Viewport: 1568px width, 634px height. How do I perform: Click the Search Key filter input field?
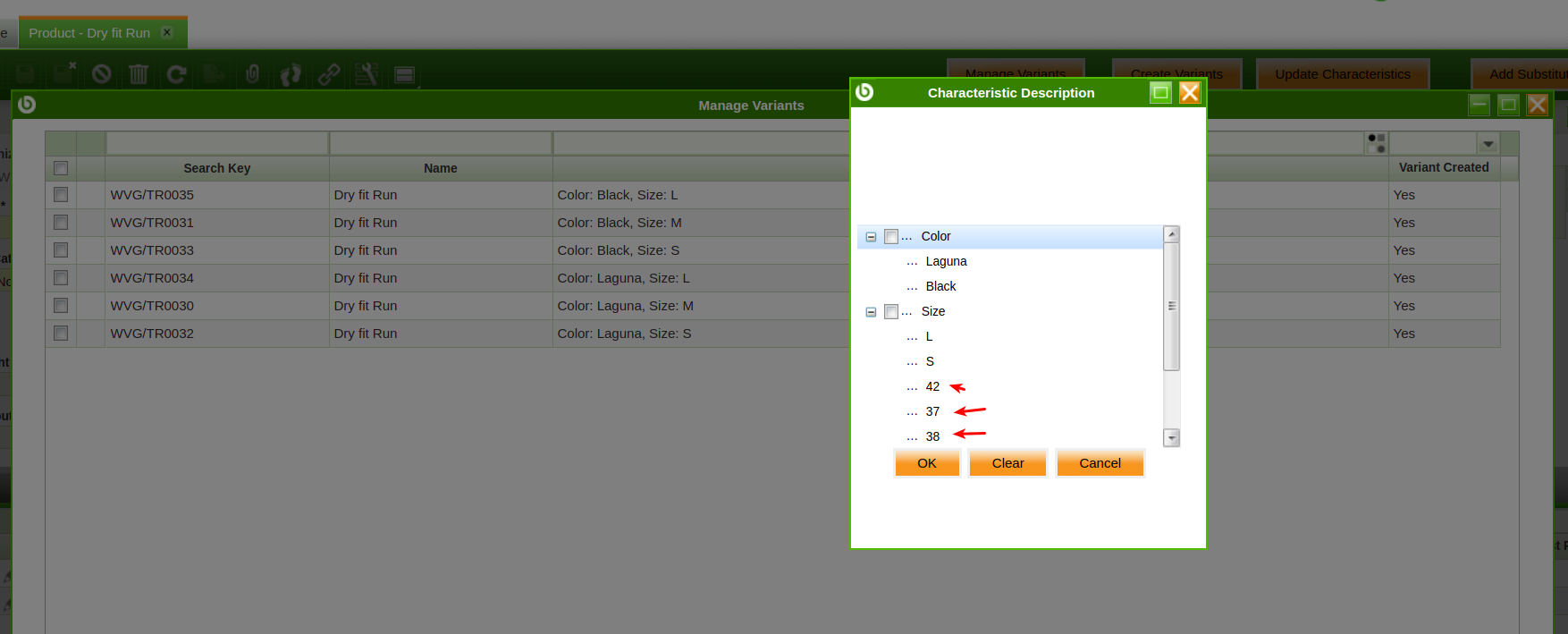pyautogui.click(x=217, y=143)
